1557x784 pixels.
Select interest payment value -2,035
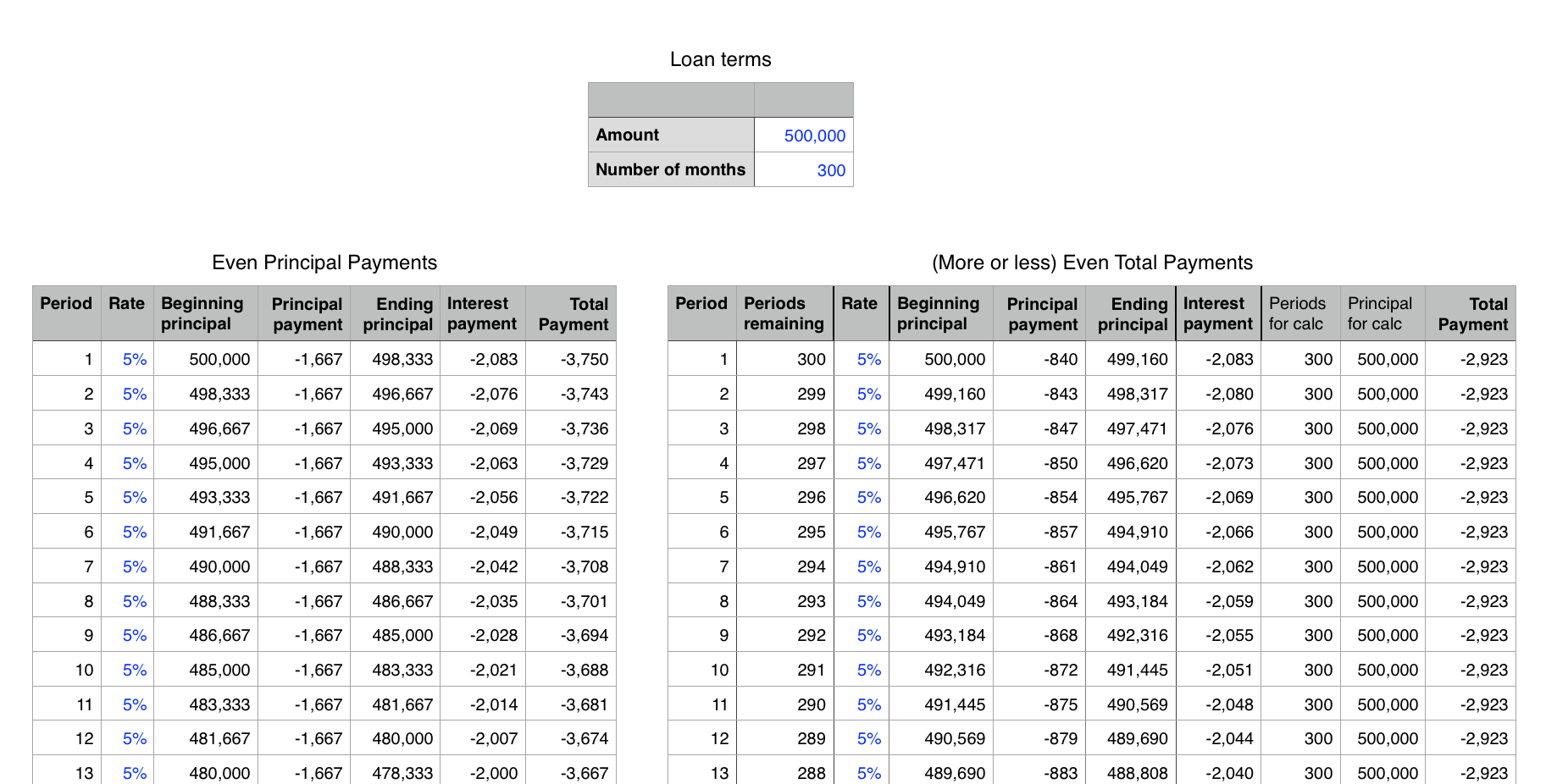point(483,601)
